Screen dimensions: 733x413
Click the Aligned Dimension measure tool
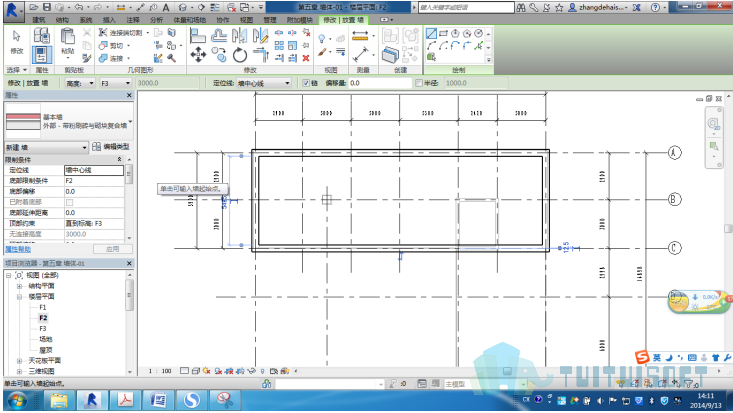point(360,55)
